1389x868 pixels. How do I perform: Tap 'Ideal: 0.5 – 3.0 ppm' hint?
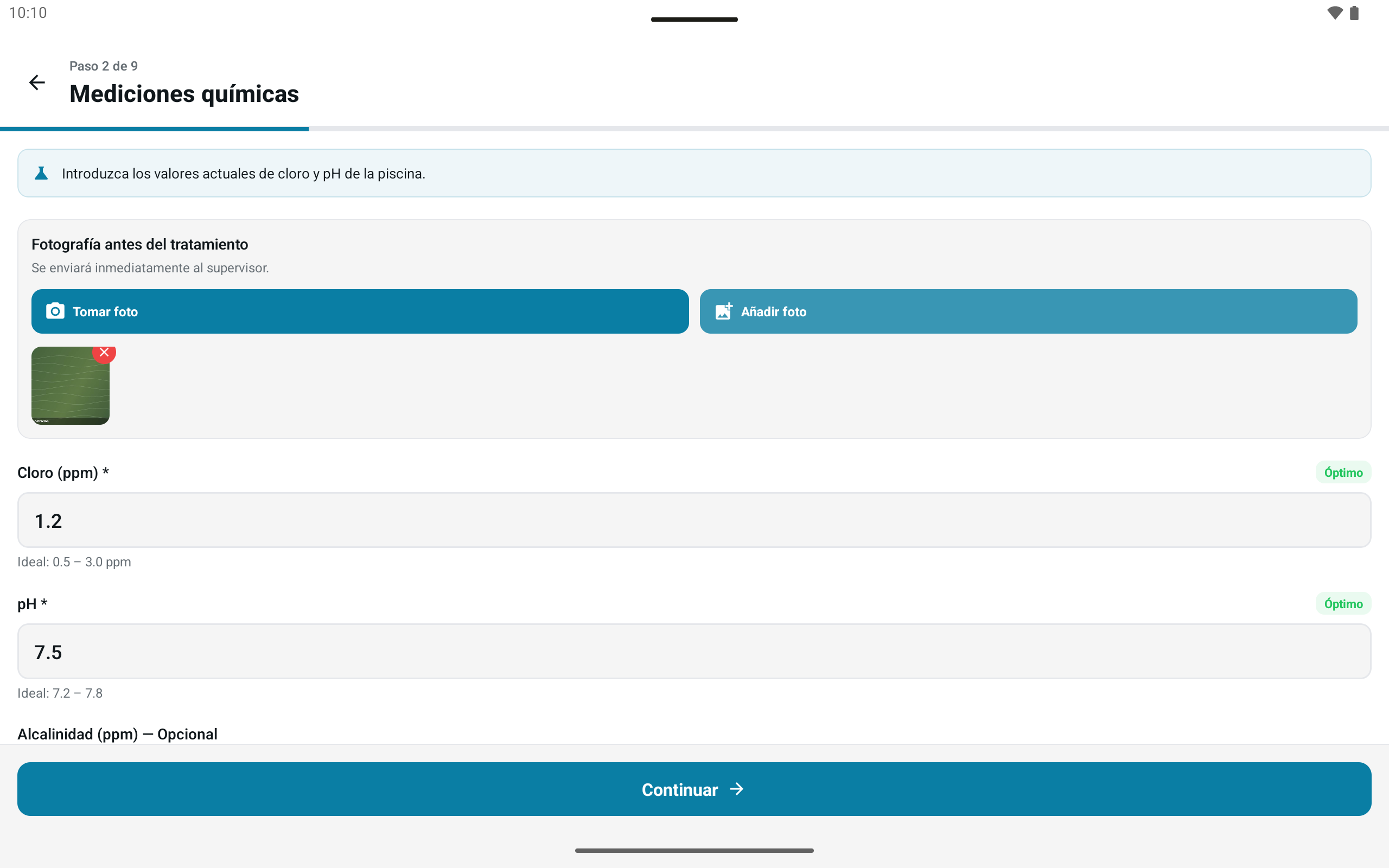[74, 562]
